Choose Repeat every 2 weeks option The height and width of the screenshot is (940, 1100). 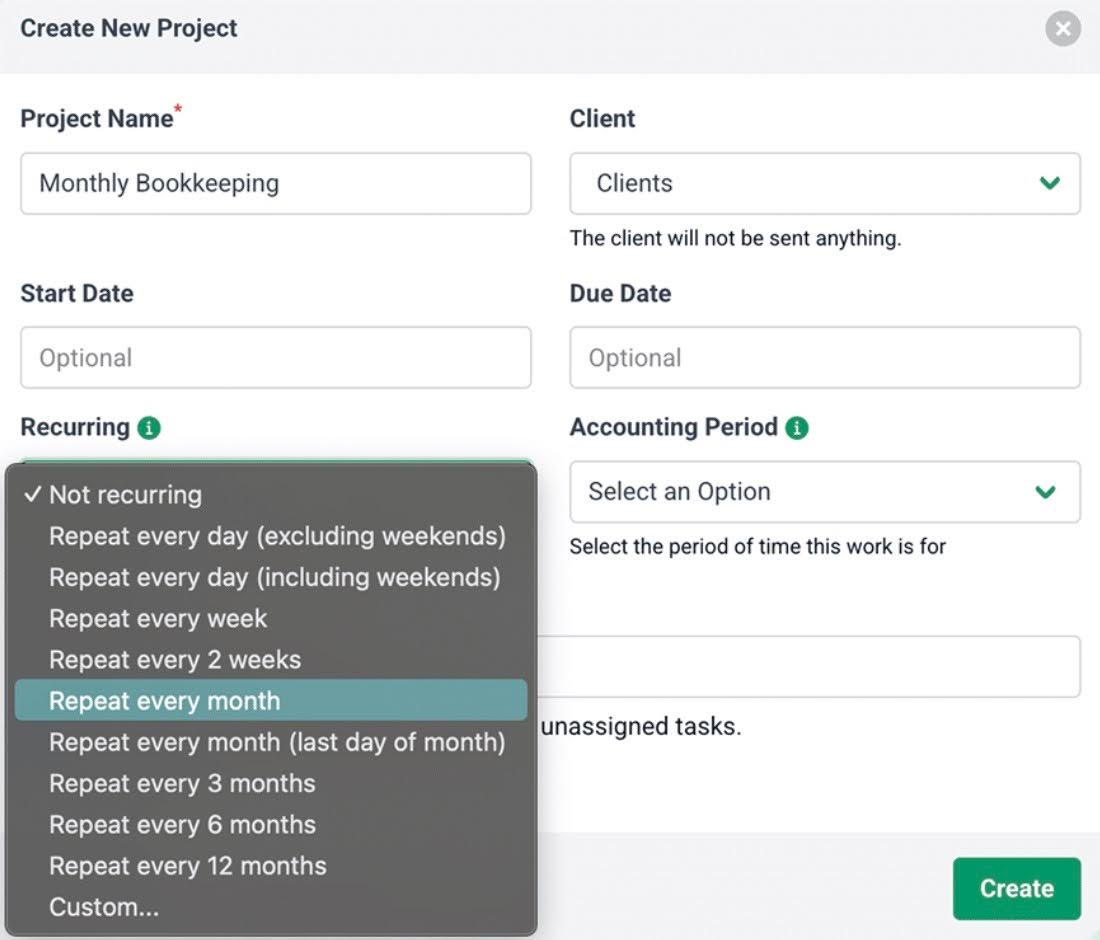point(174,659)
